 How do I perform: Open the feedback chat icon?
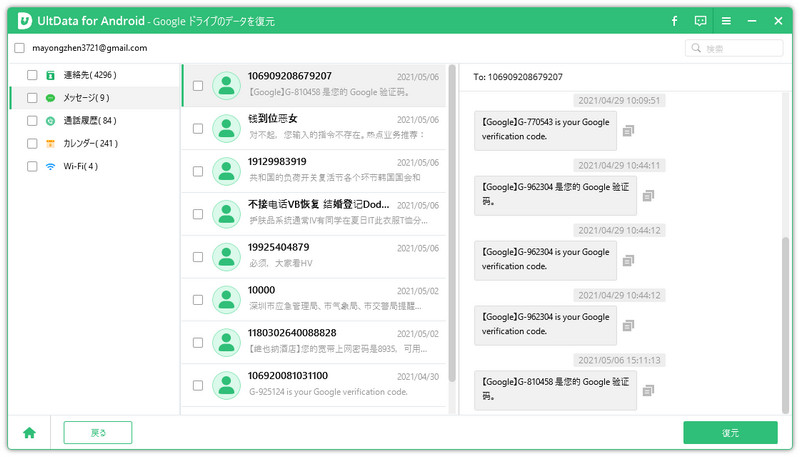click(x=700, y=20)
